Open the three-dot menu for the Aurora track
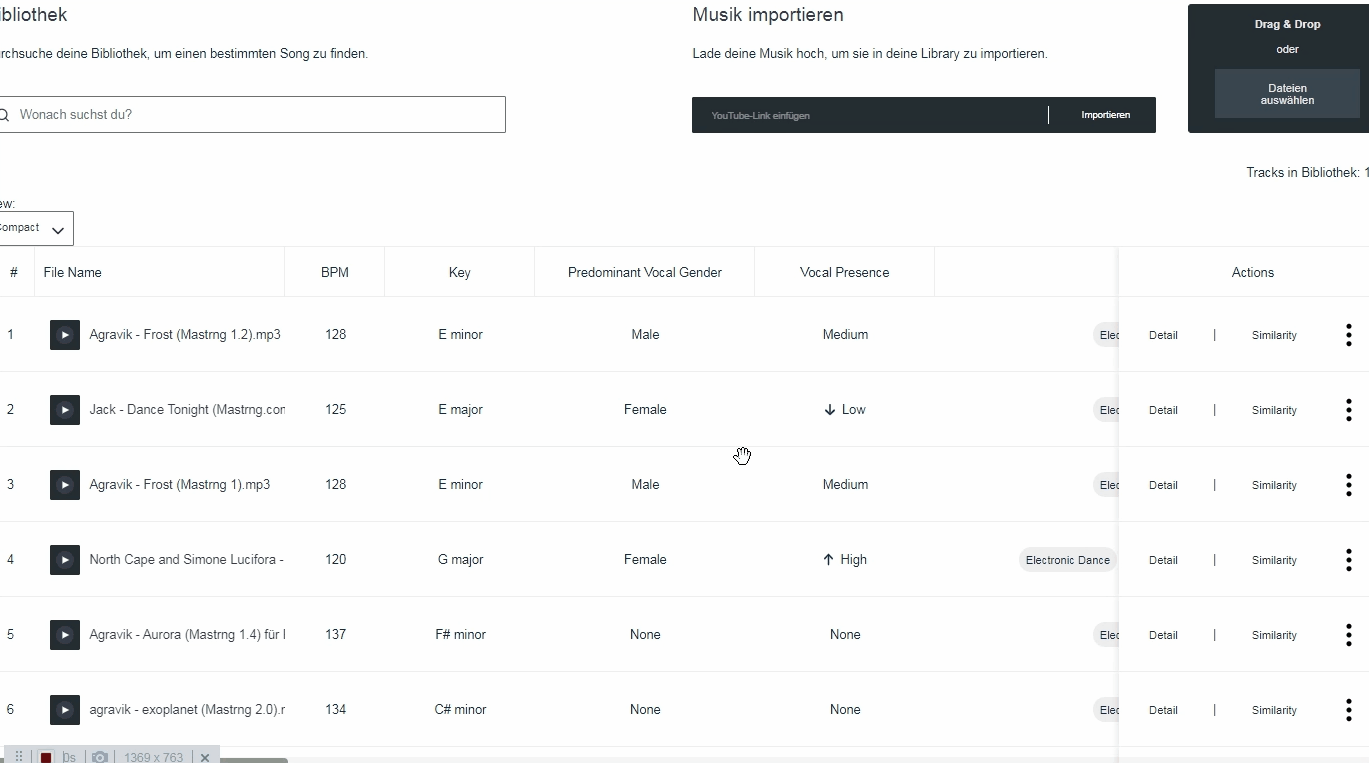This screenshot has height=763, width=1369. coord(1348,635)
